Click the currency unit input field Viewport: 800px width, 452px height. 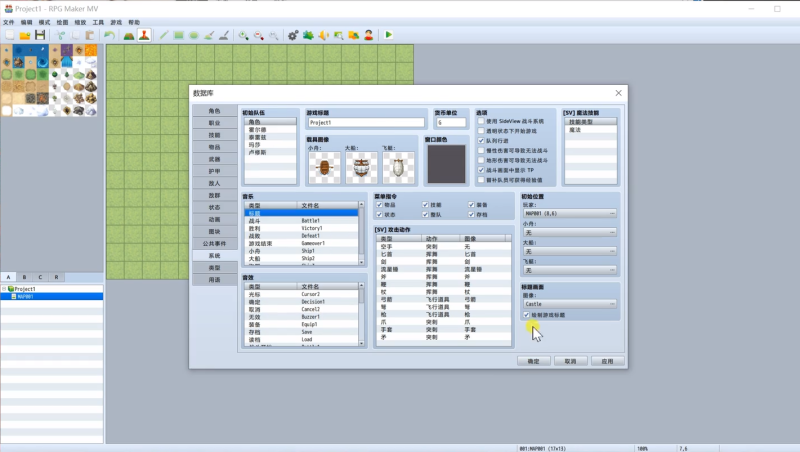451,122
